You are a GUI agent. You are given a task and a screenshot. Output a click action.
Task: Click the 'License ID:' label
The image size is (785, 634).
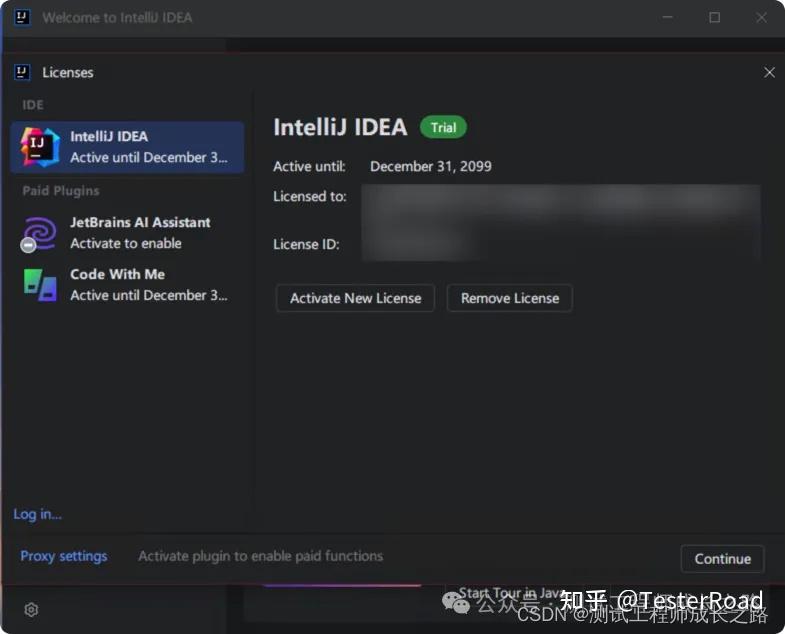306,244
